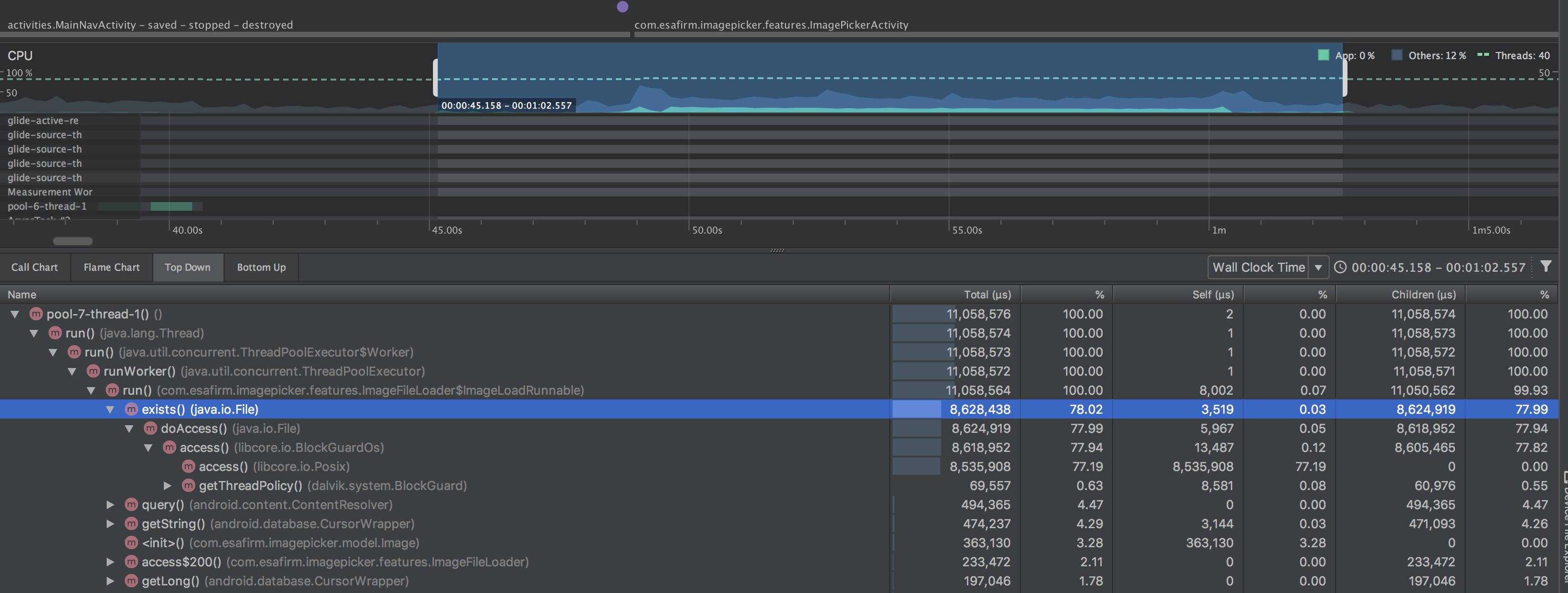Expand the getThreadPolicy() node

point(167,486)
